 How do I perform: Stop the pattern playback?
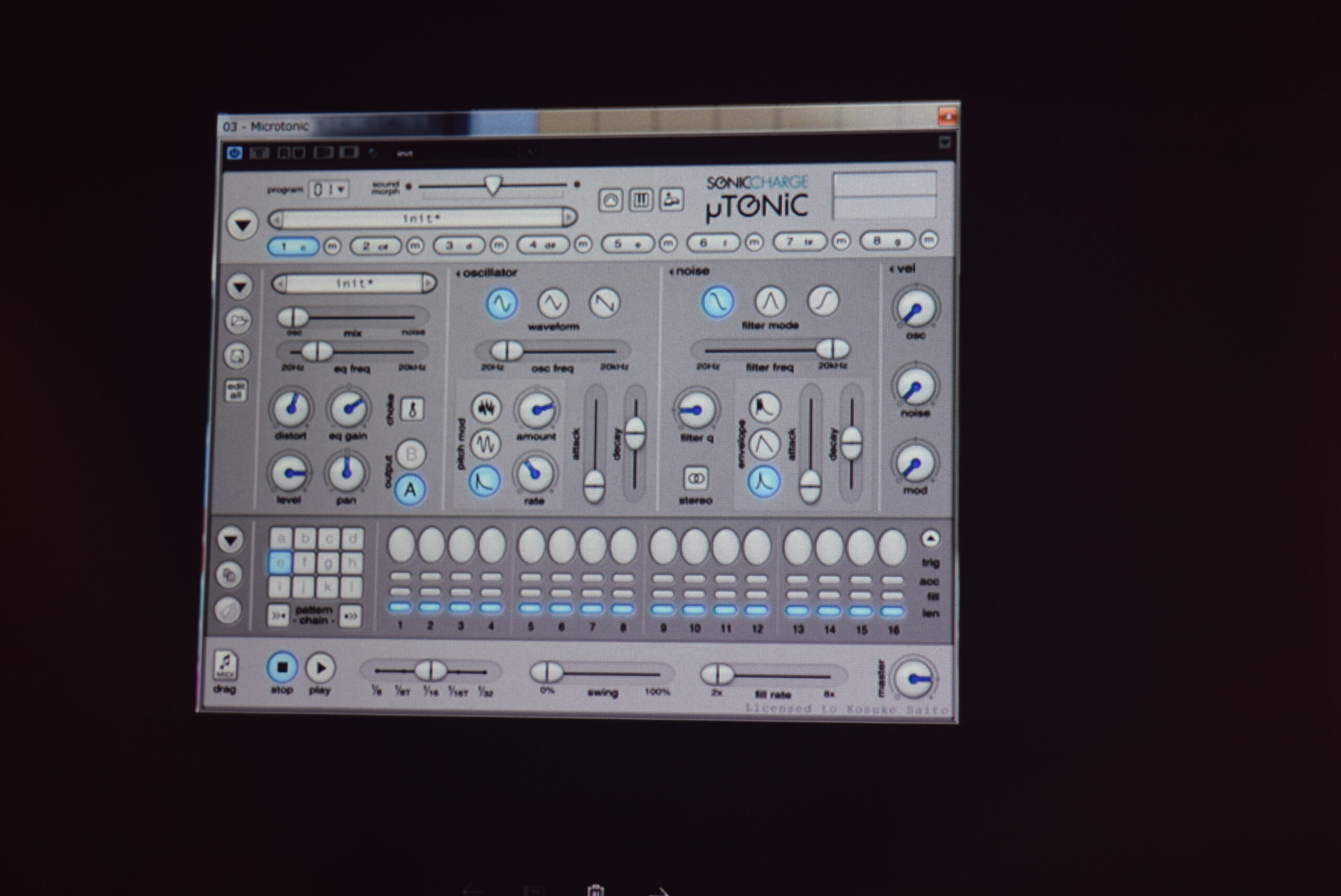282,668
